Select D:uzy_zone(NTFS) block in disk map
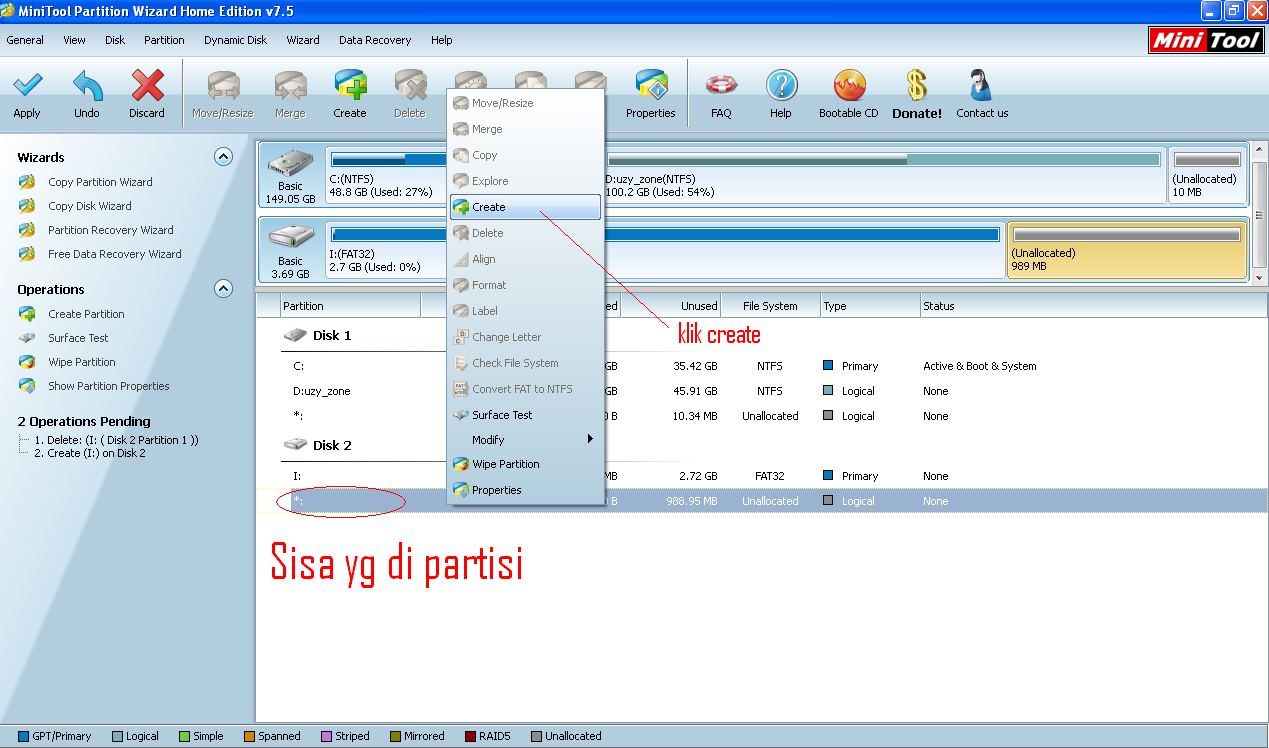The image size is (1269, 748). click(x=884, y=175)
